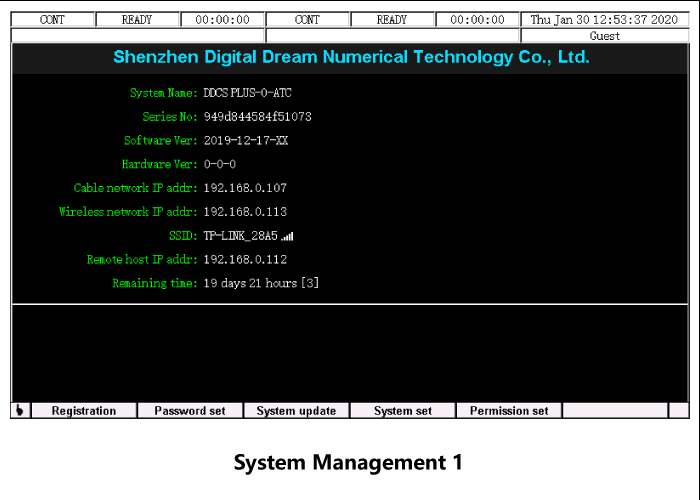Screen dimensions: 700x500
Task: Click the second CONT status cell
Action: [308, 20]
